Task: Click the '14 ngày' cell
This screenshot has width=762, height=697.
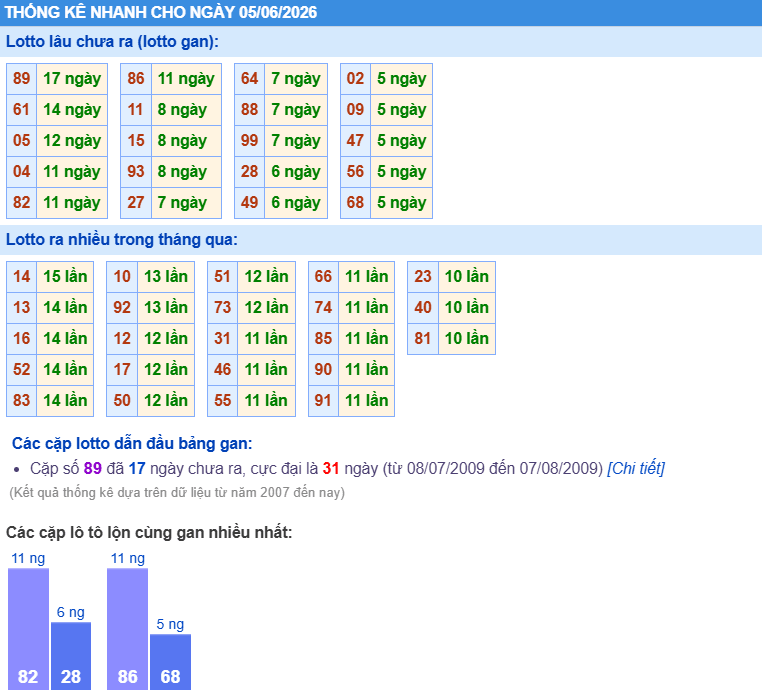Action: 72,109
